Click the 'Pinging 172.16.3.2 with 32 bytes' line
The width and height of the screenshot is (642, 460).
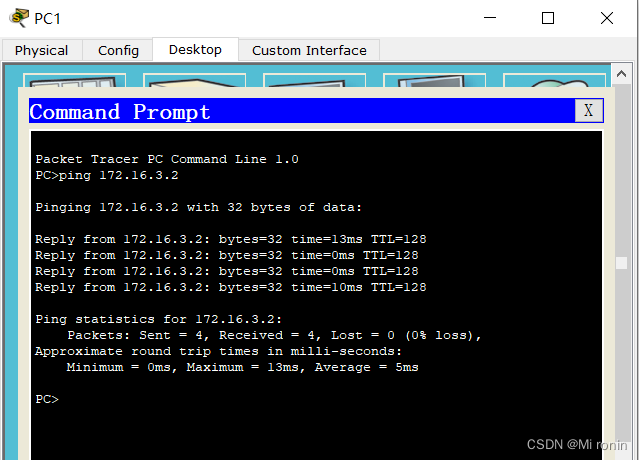coord(199,208)
